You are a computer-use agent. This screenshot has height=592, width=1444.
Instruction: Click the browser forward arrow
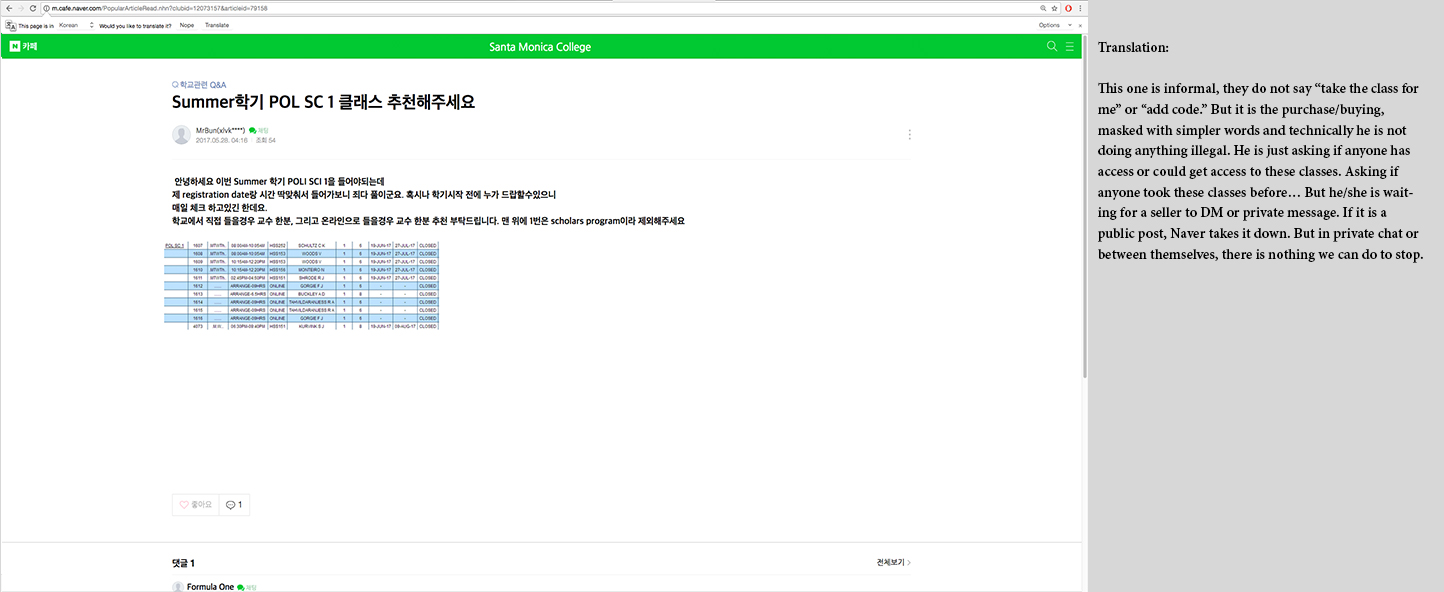21,8
